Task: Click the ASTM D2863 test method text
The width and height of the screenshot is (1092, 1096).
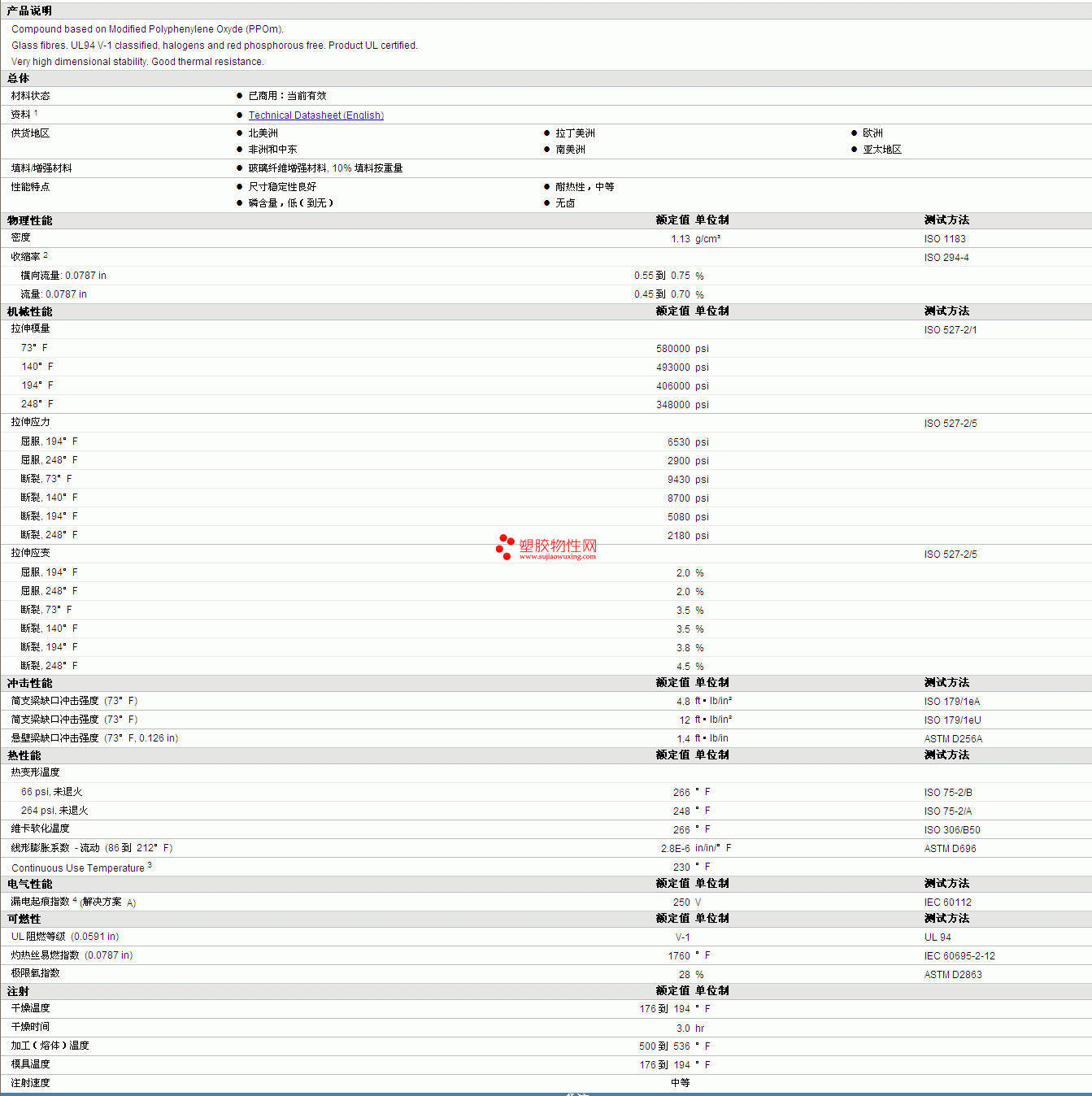Action: (x=953, y=975)
